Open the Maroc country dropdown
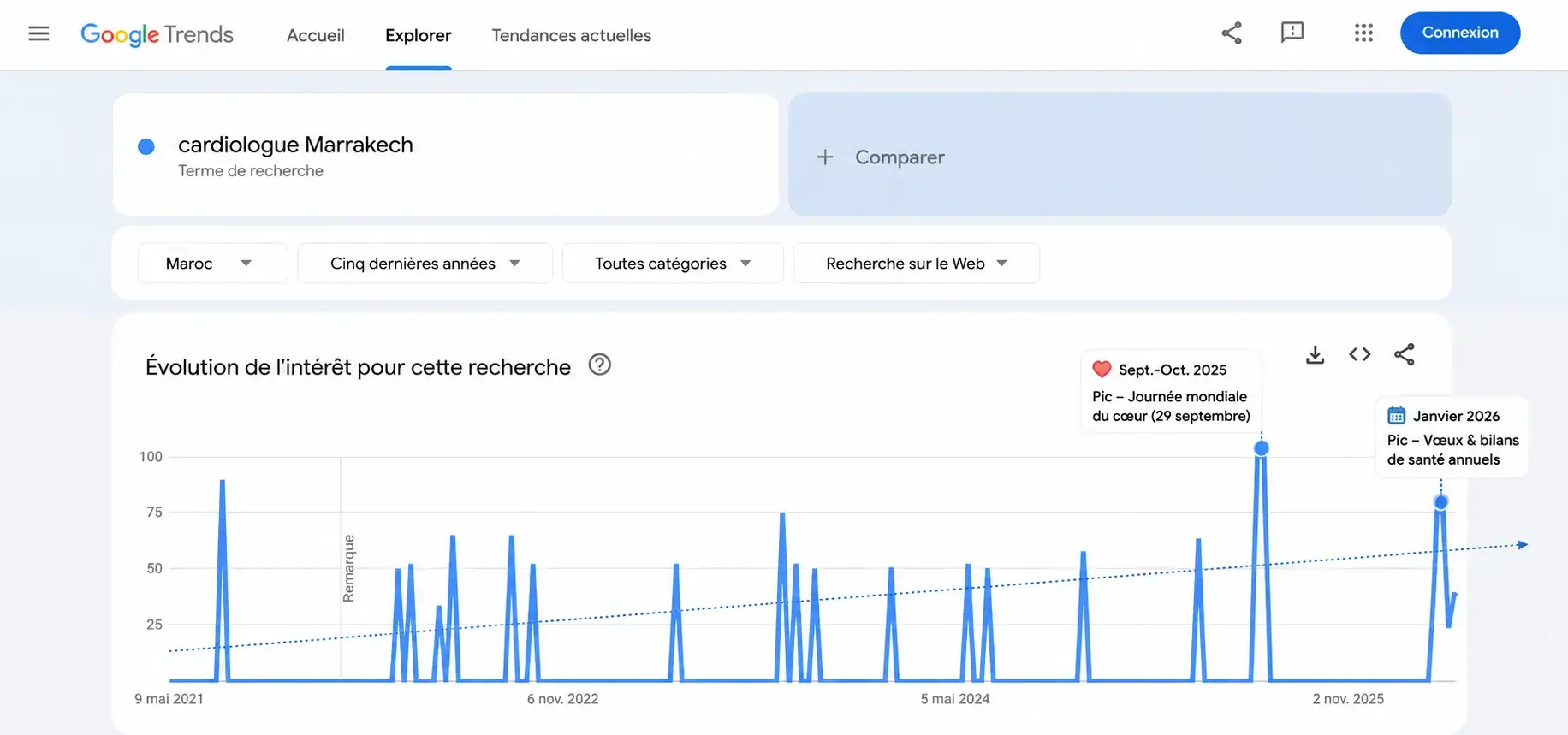The width and height of the screenshot is (1568, 735). tap(212, 263)
